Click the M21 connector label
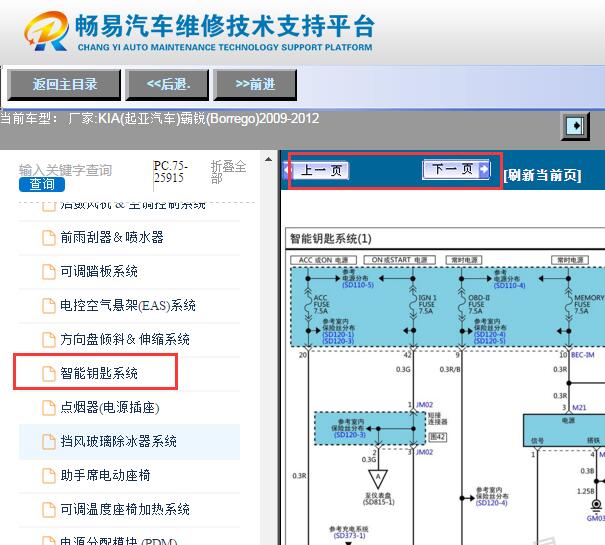This screenshot has height=545, width=605. pyautogui.click(x=580, y=408)
